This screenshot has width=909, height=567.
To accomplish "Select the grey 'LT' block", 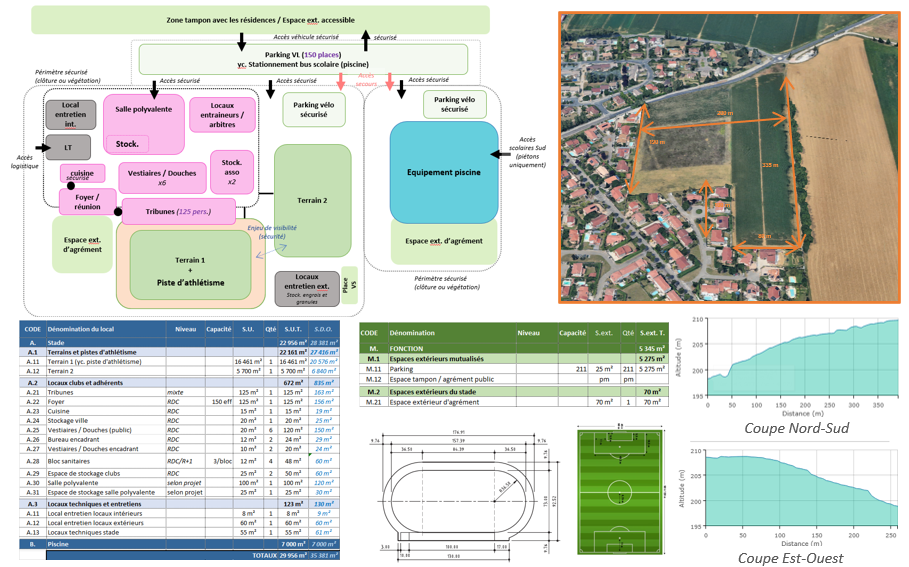I will coord(68,147).
